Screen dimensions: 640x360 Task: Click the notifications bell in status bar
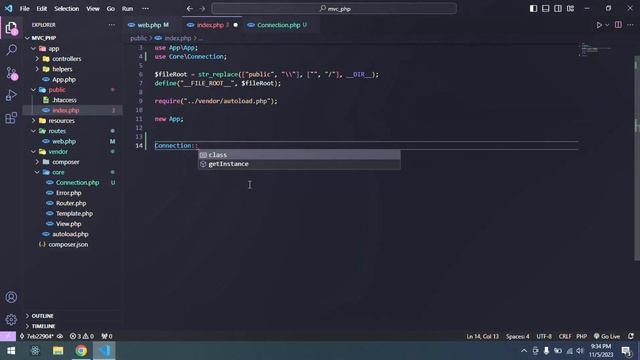pyautogui.click(x=631, y=336)
